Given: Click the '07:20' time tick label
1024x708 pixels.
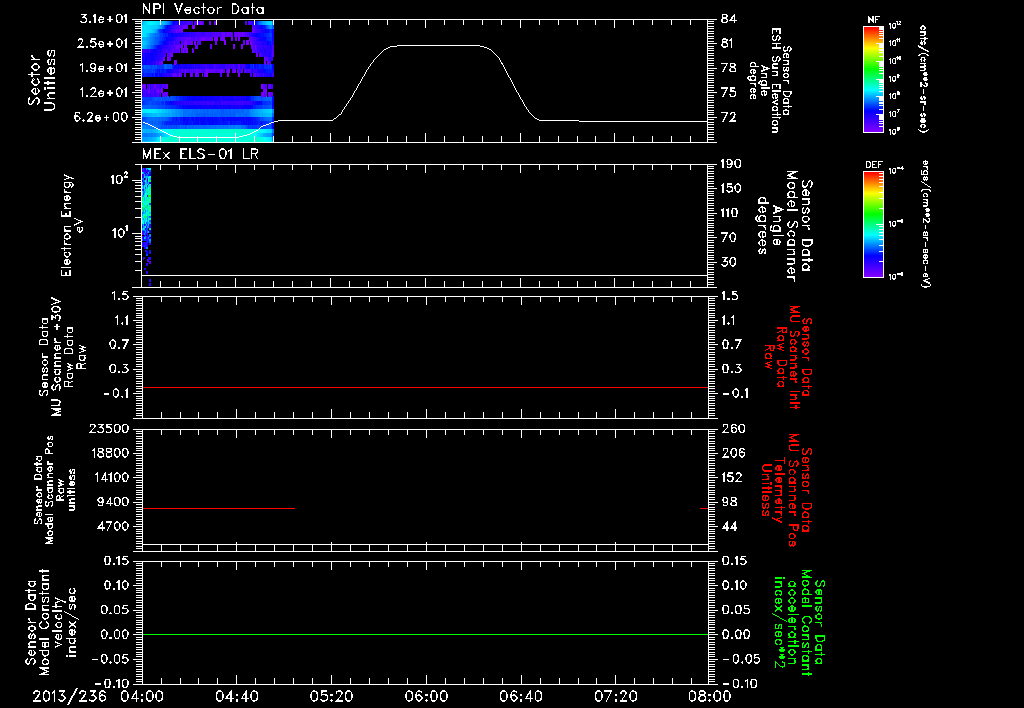Looking at the screenshot, I should click(615, 696).
